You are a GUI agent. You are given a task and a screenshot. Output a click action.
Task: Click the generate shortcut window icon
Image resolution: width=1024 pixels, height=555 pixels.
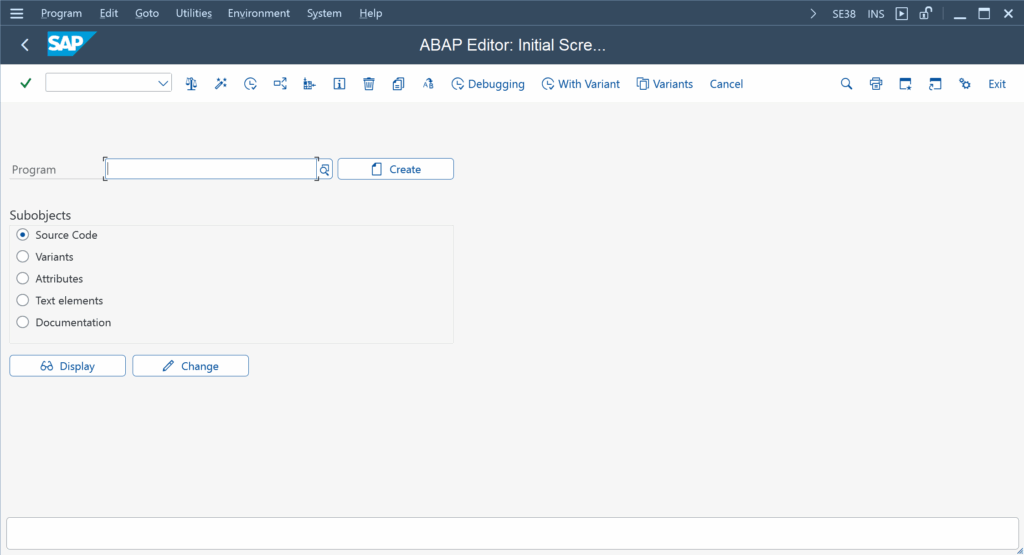click(x=935, y=84)
